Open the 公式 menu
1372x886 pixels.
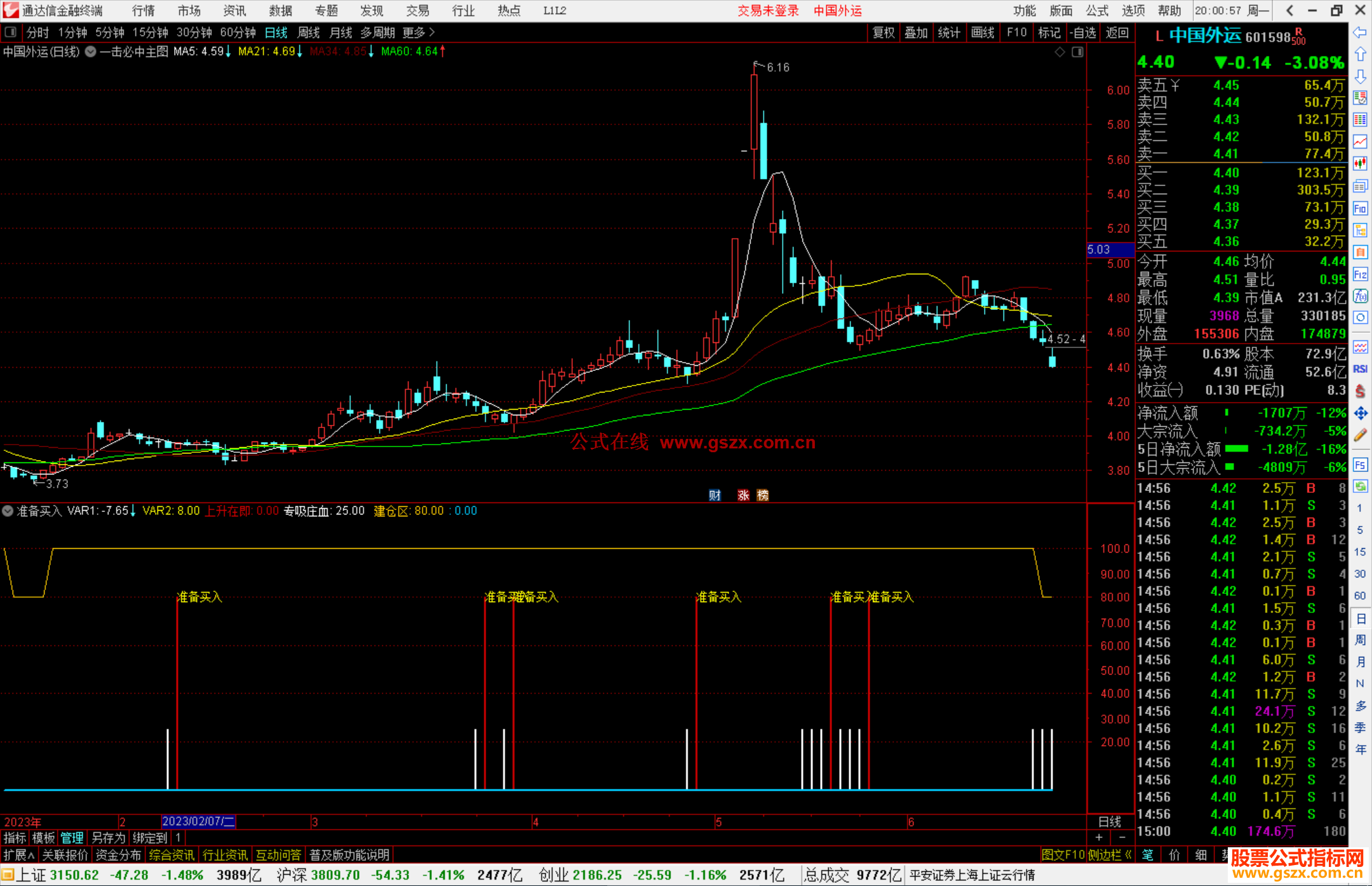pos(1097,11)
